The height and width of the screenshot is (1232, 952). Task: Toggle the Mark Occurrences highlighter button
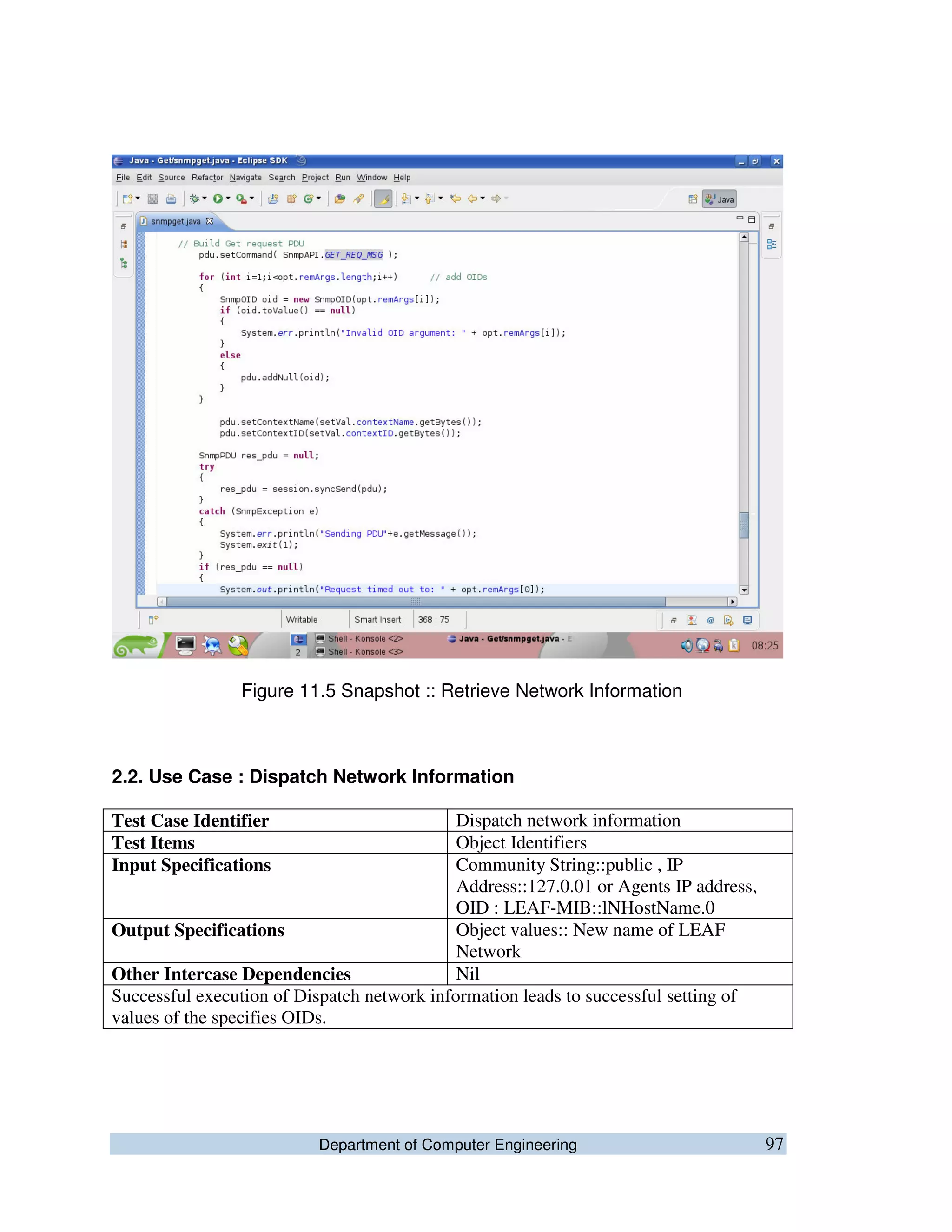tap(383, 199)
